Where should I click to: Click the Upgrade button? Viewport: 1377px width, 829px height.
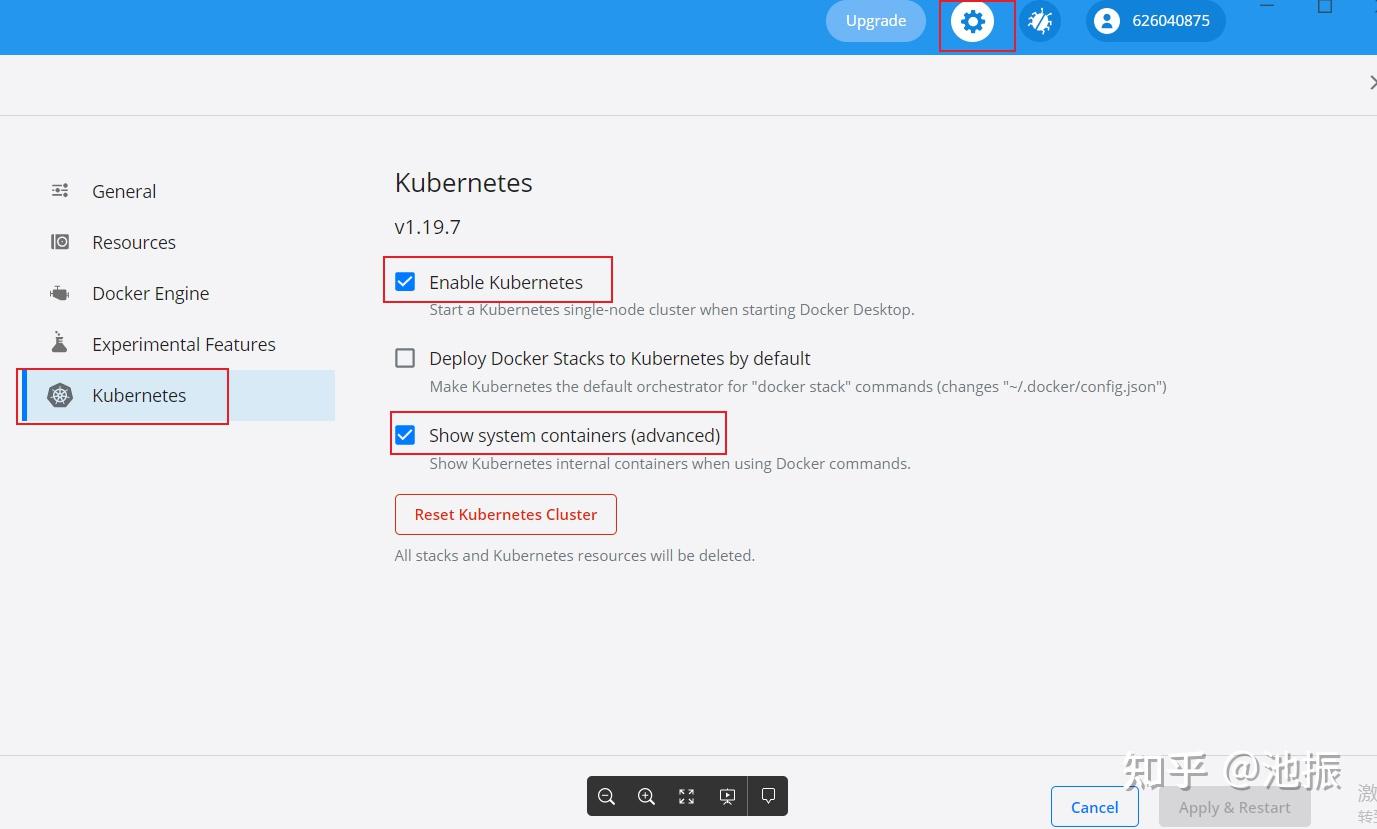tap(875, 20)
